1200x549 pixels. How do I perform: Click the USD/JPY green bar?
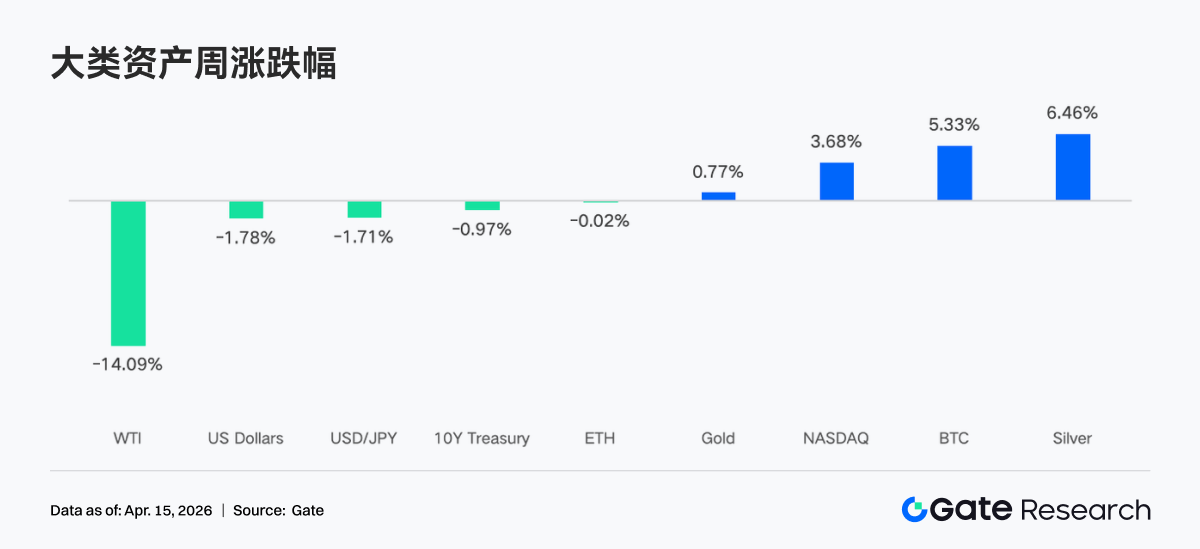(364, 209)
